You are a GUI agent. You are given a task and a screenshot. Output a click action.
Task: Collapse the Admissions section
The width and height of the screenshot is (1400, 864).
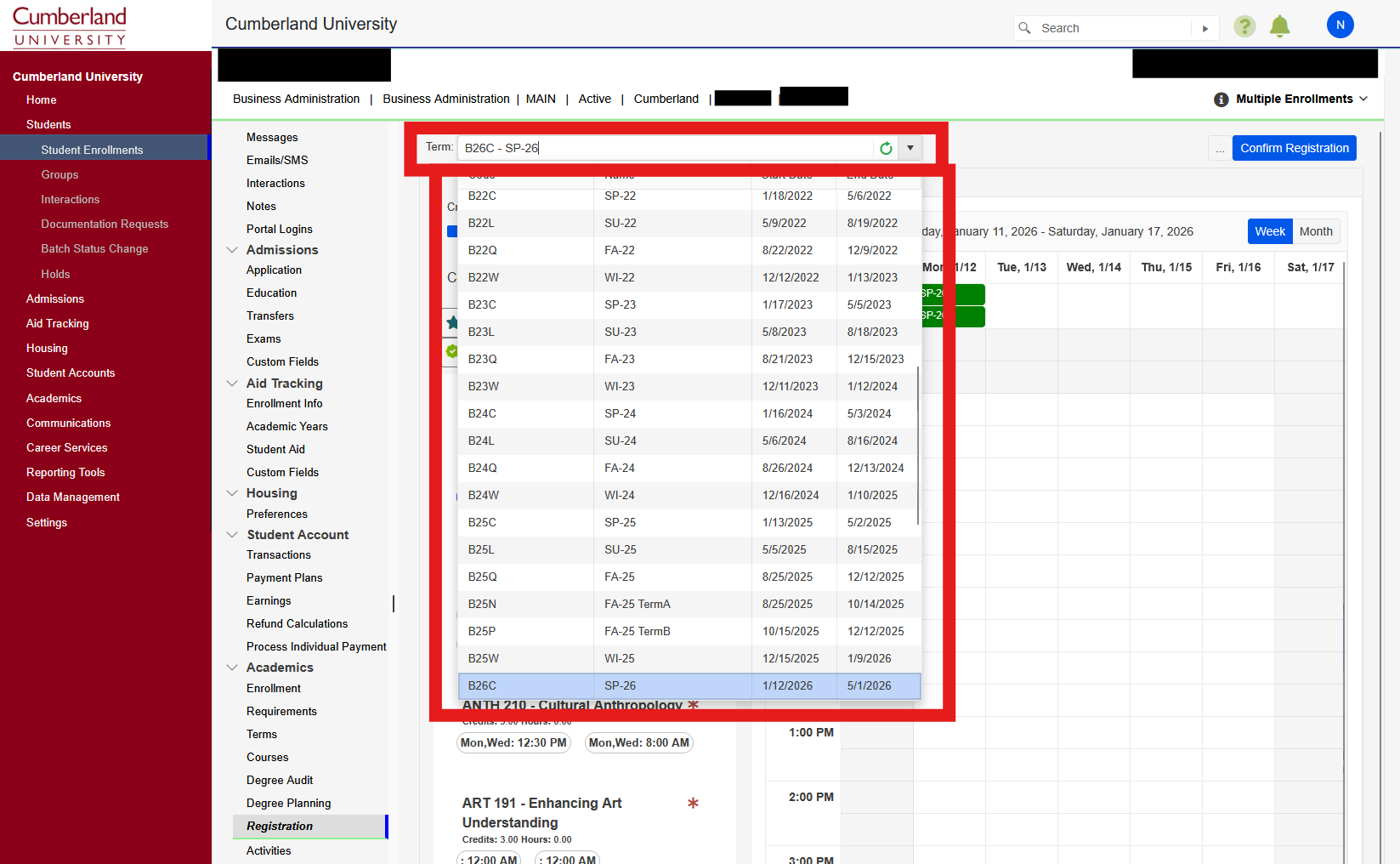[x=232, y=250]
